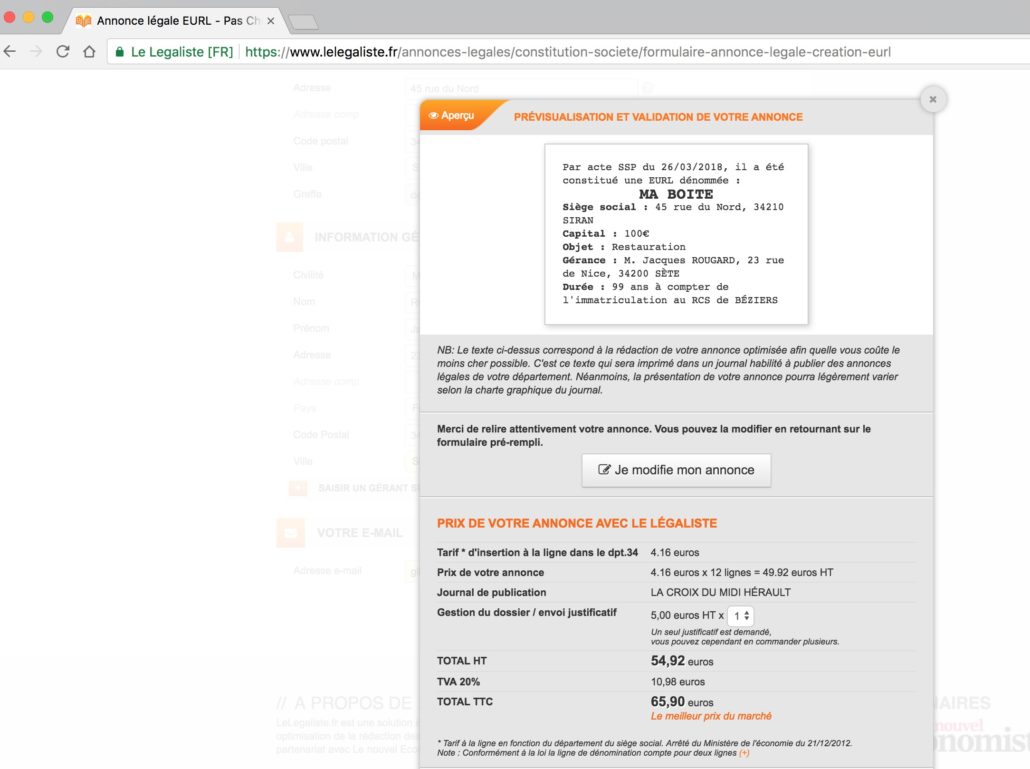This screenshot has width=1030, height=769.
Task: Click the lelegaliste.fr address bar URL
Action: [568, 52]
